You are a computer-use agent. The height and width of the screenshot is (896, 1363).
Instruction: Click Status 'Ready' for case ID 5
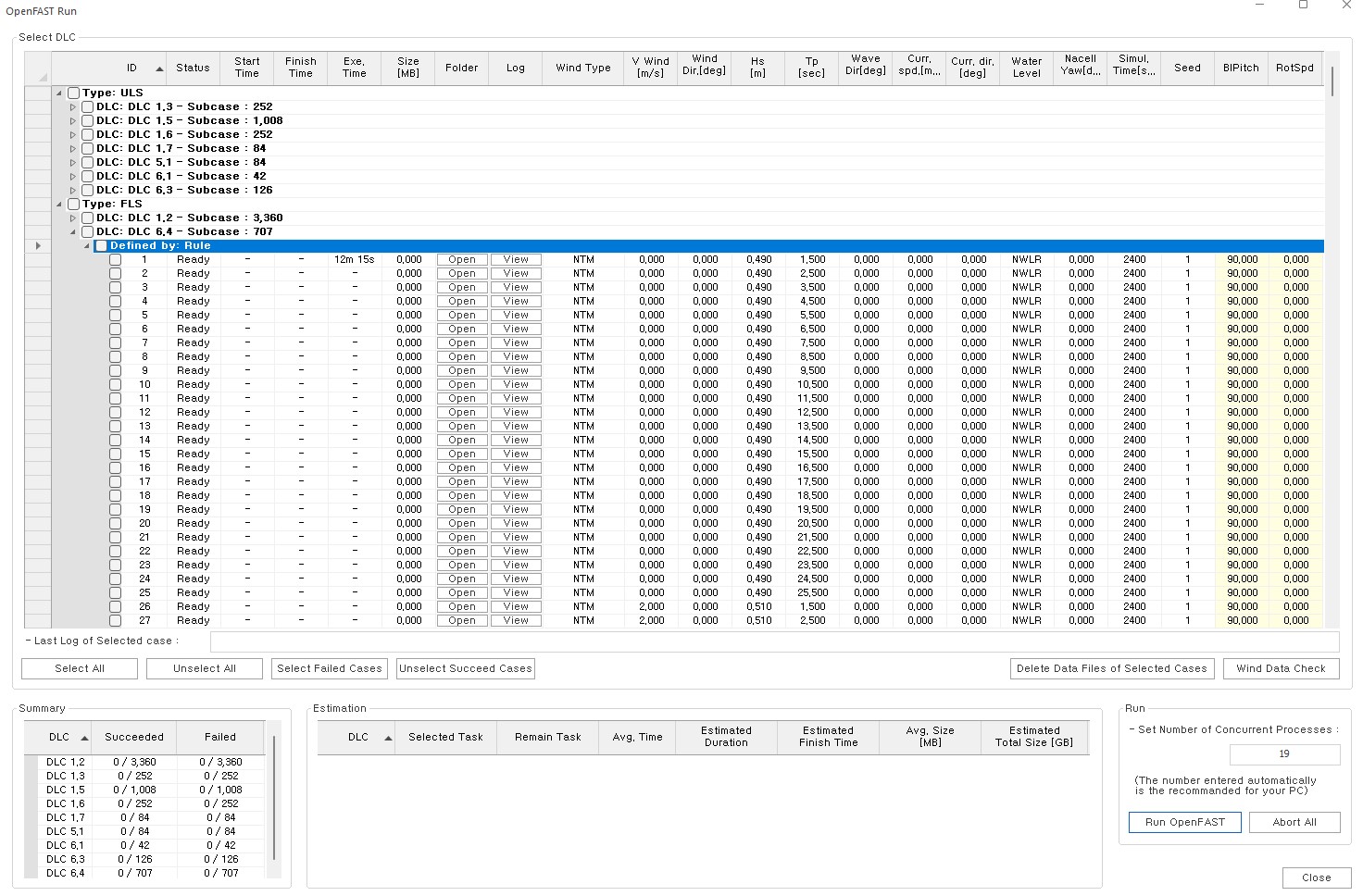[x=193, y=316]
